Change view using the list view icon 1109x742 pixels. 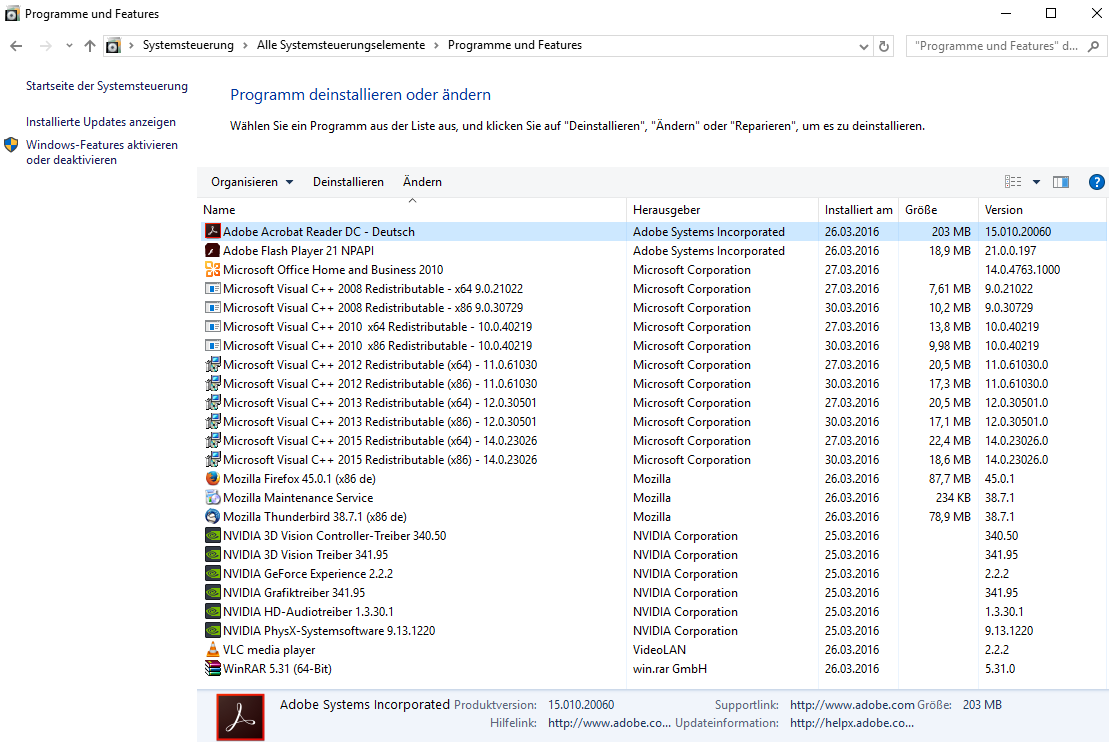pyautogui.click(x=1013, y=182)
